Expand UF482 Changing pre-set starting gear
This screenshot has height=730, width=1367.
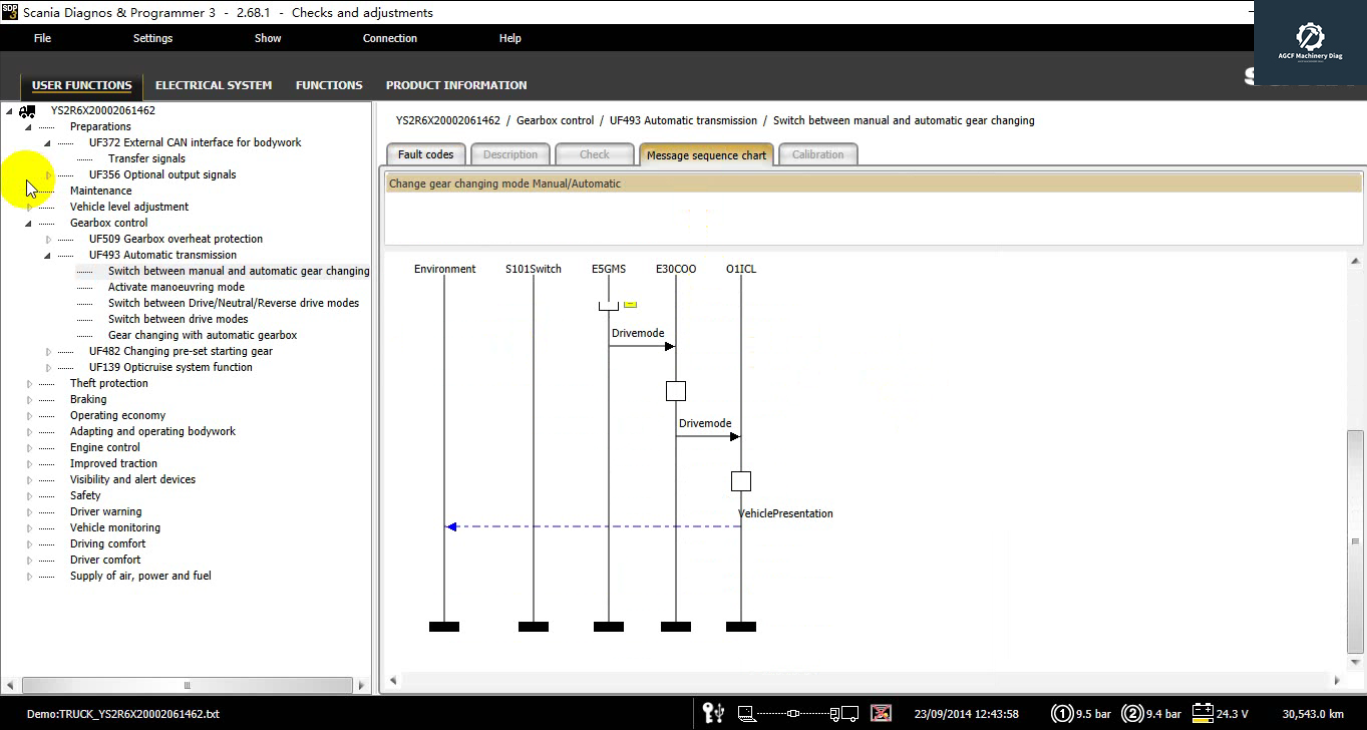click(x=48, y=352)
